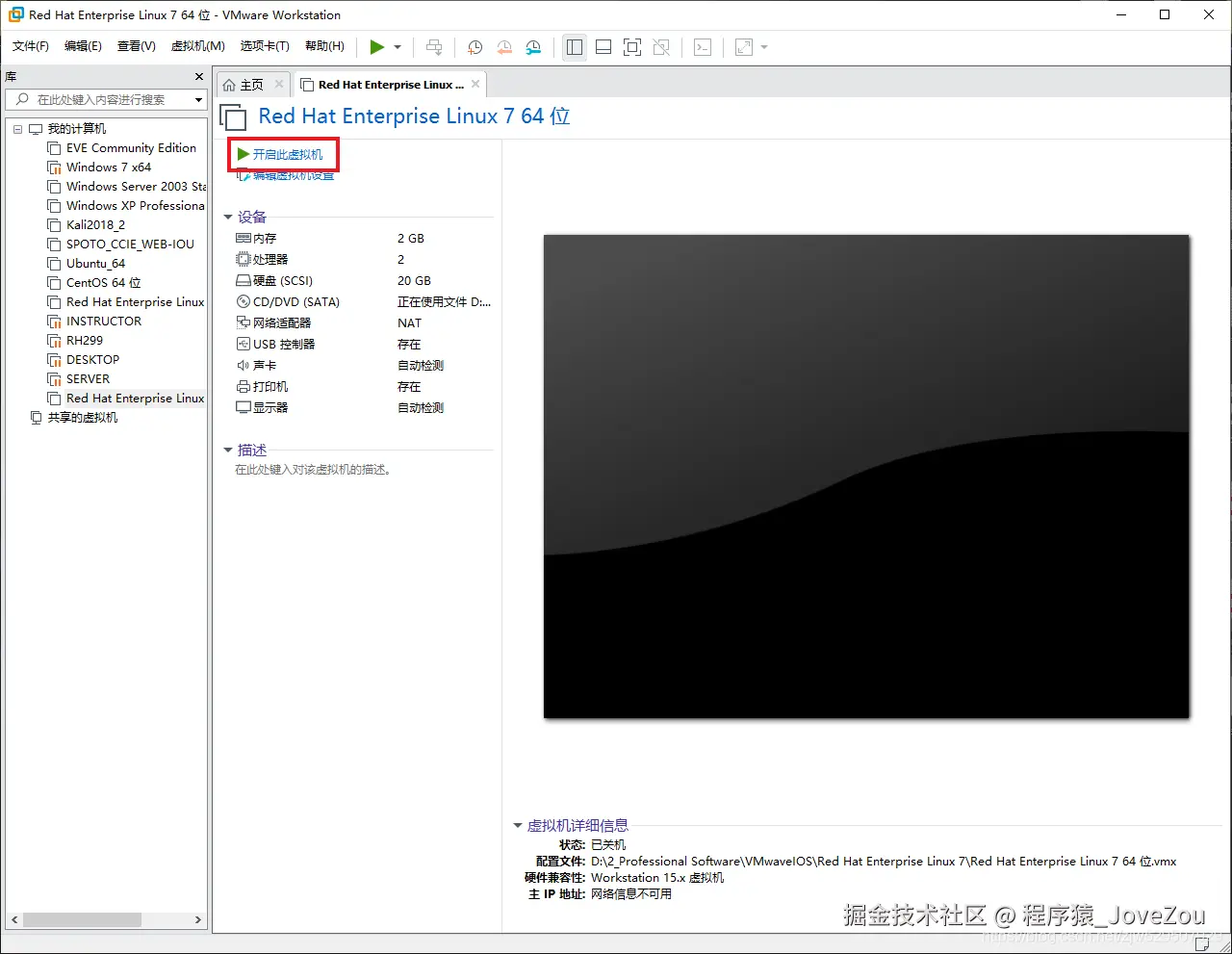Open the 帮助(H) menu

tap(324, 46)
